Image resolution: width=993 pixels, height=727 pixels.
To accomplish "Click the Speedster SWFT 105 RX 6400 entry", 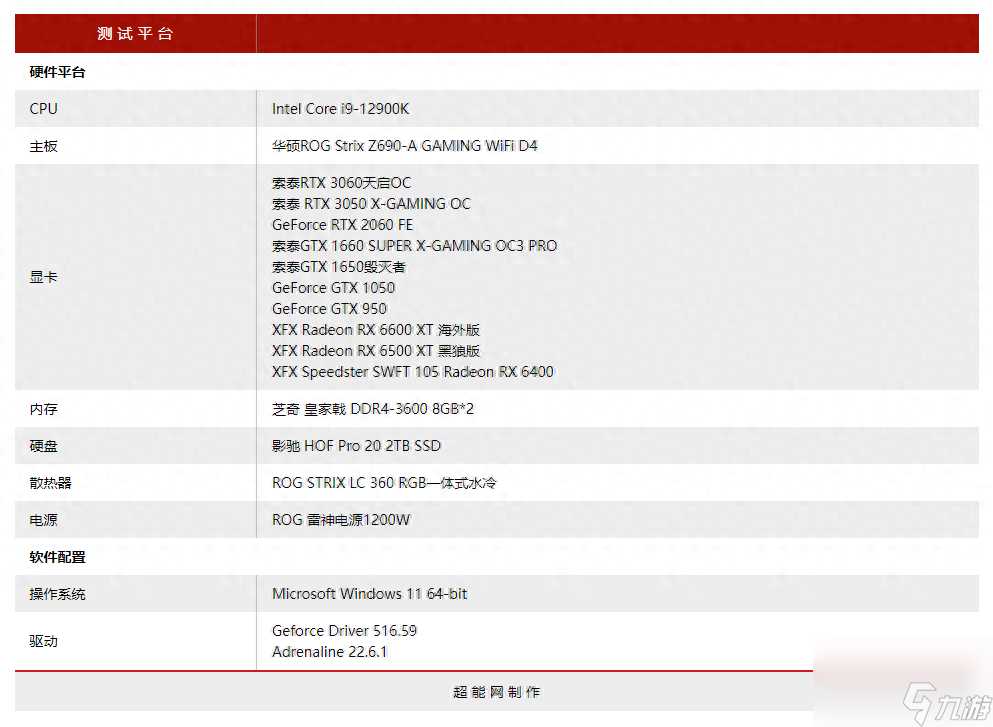I will (412, 372).
